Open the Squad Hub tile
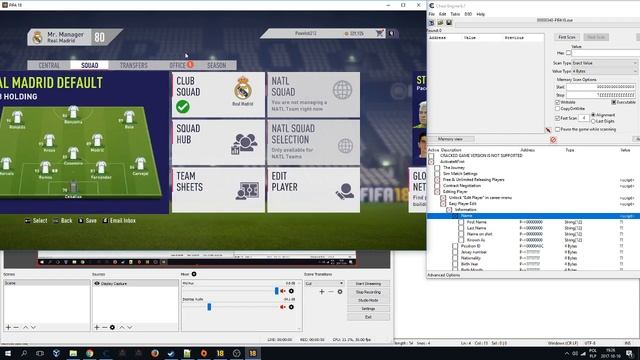The width and height of the screenshot is (640, 360). click(x=218, y=142)
